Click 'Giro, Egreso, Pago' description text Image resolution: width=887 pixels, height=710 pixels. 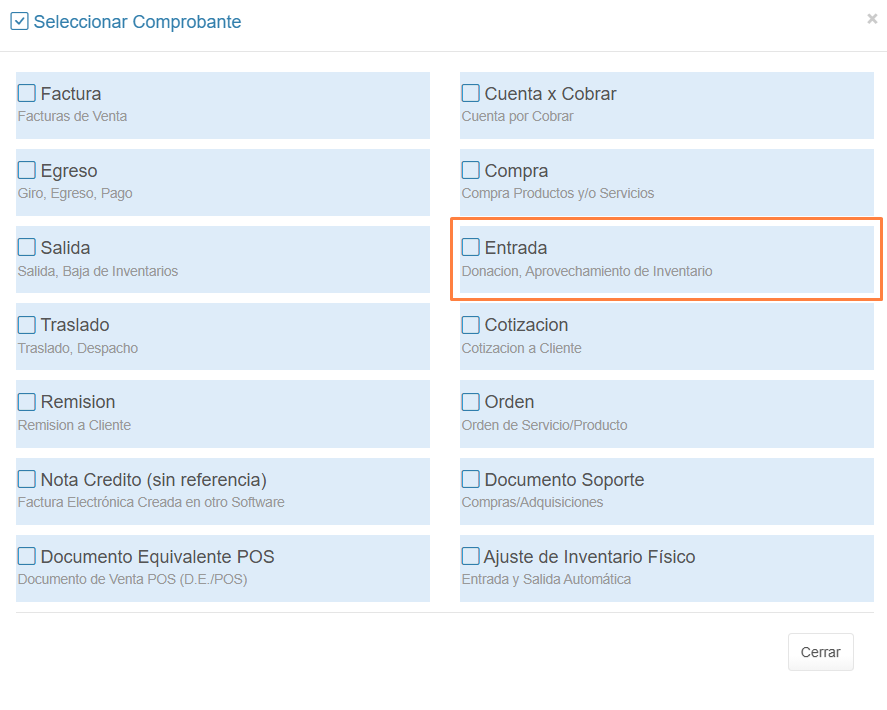click(75, 193)
